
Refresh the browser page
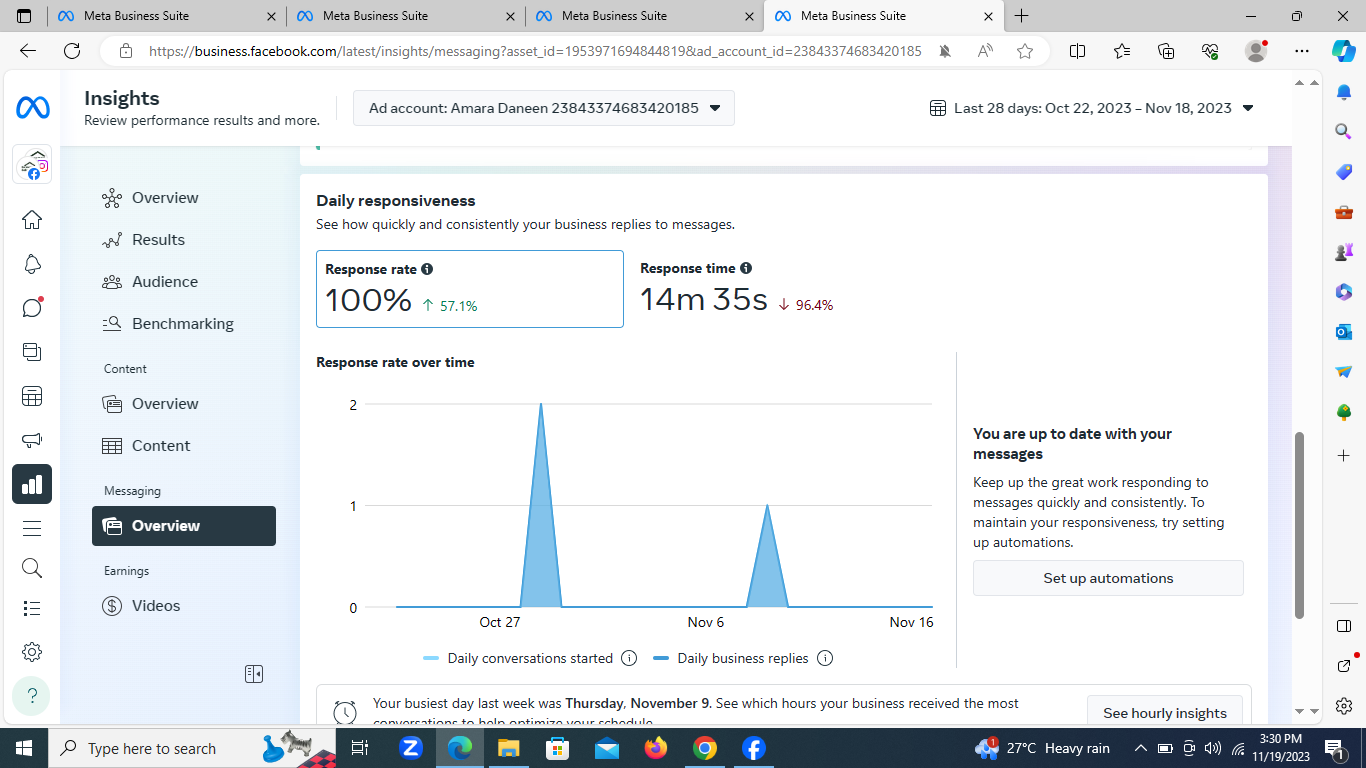[x=72, y=51]
